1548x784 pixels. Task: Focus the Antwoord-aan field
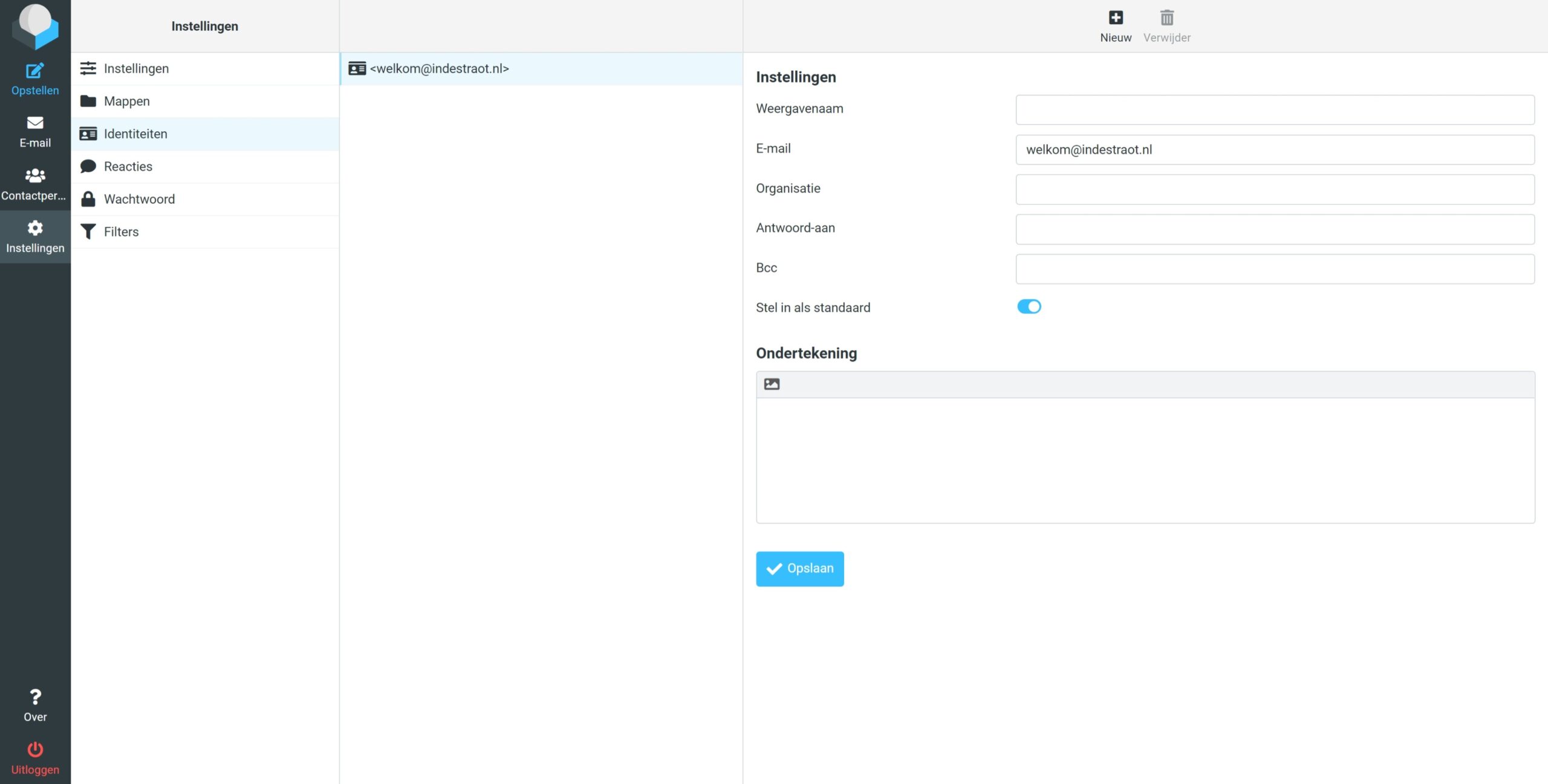point(1275,230)
